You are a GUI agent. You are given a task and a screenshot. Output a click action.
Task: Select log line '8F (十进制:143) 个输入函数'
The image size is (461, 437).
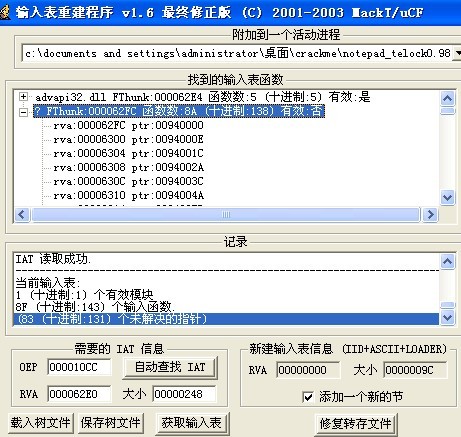pyautogui.click(x=95, y=306)
